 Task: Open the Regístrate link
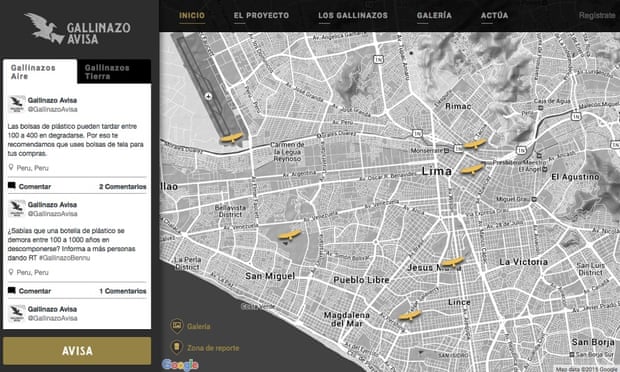coord(597,15)
